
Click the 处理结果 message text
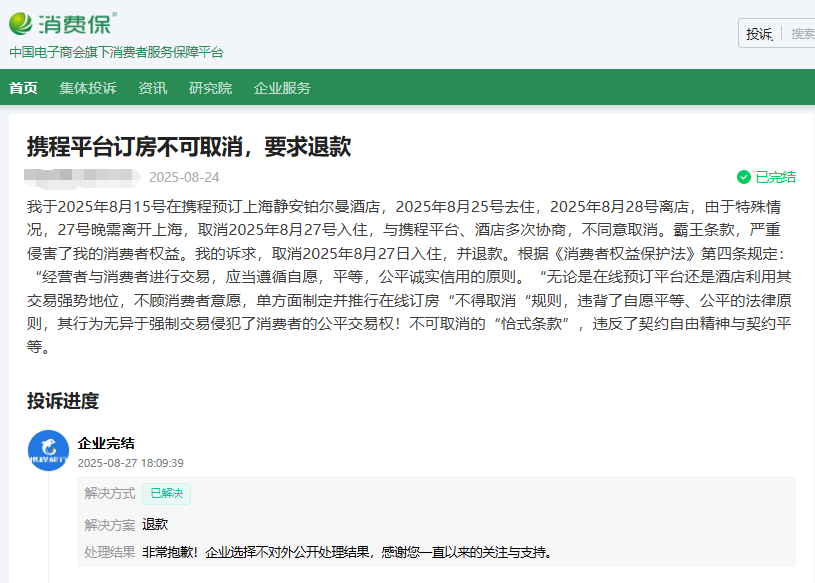point(347,552)
